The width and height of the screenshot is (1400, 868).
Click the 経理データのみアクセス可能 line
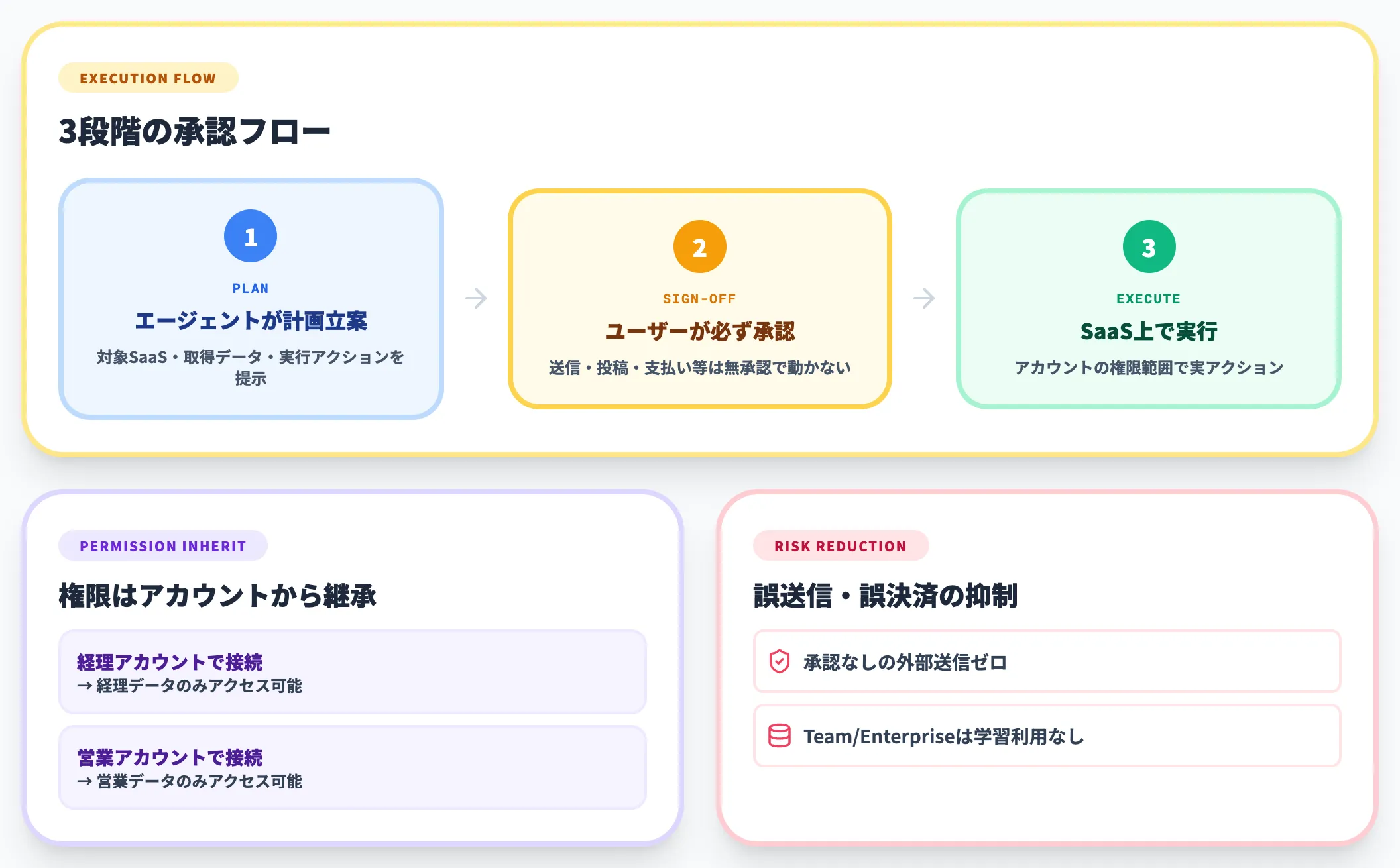pos(190,686)
